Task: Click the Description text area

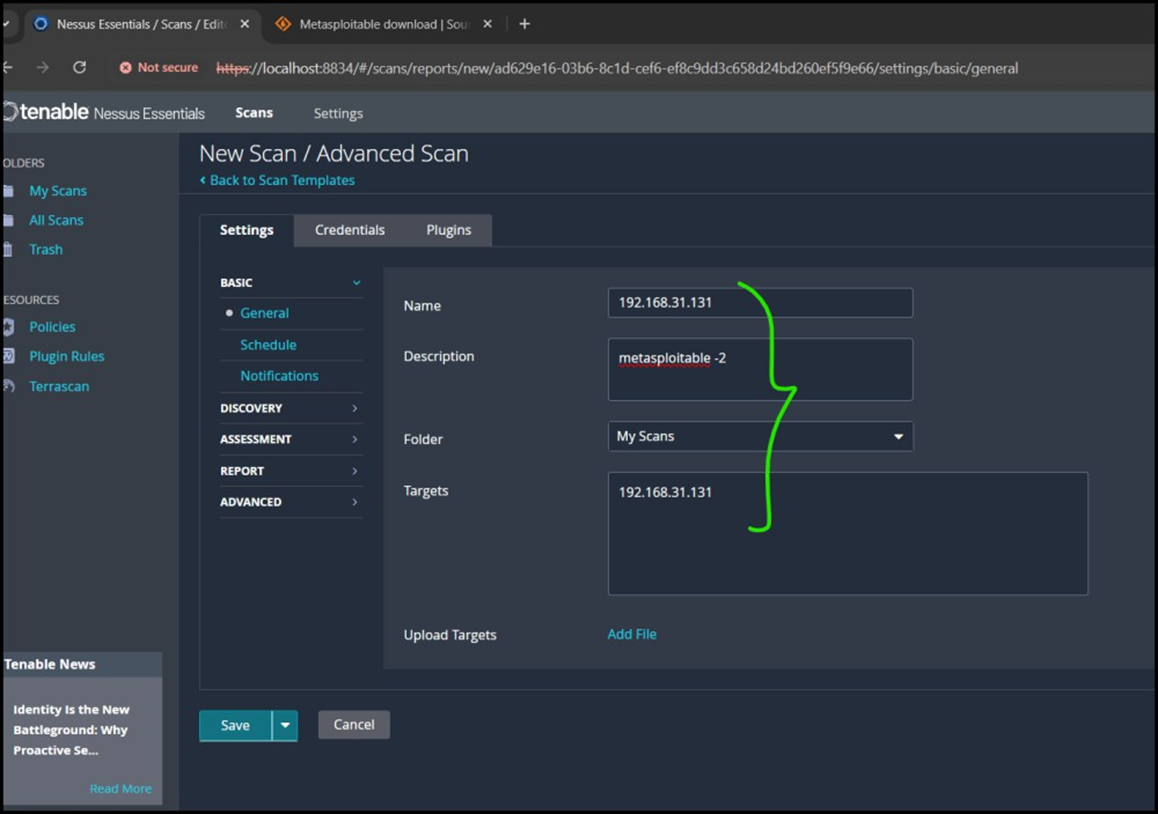Action: click(x=760, y=369)
